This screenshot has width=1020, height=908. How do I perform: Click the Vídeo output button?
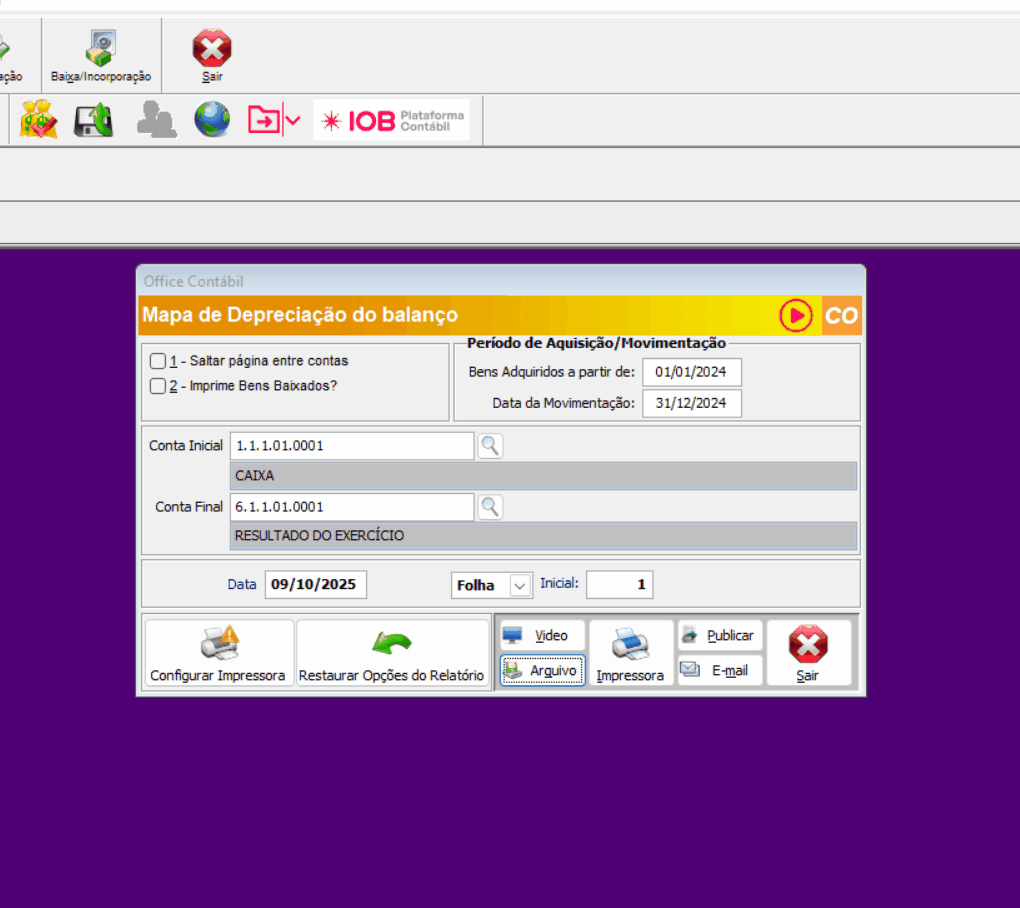coord(542,636)
